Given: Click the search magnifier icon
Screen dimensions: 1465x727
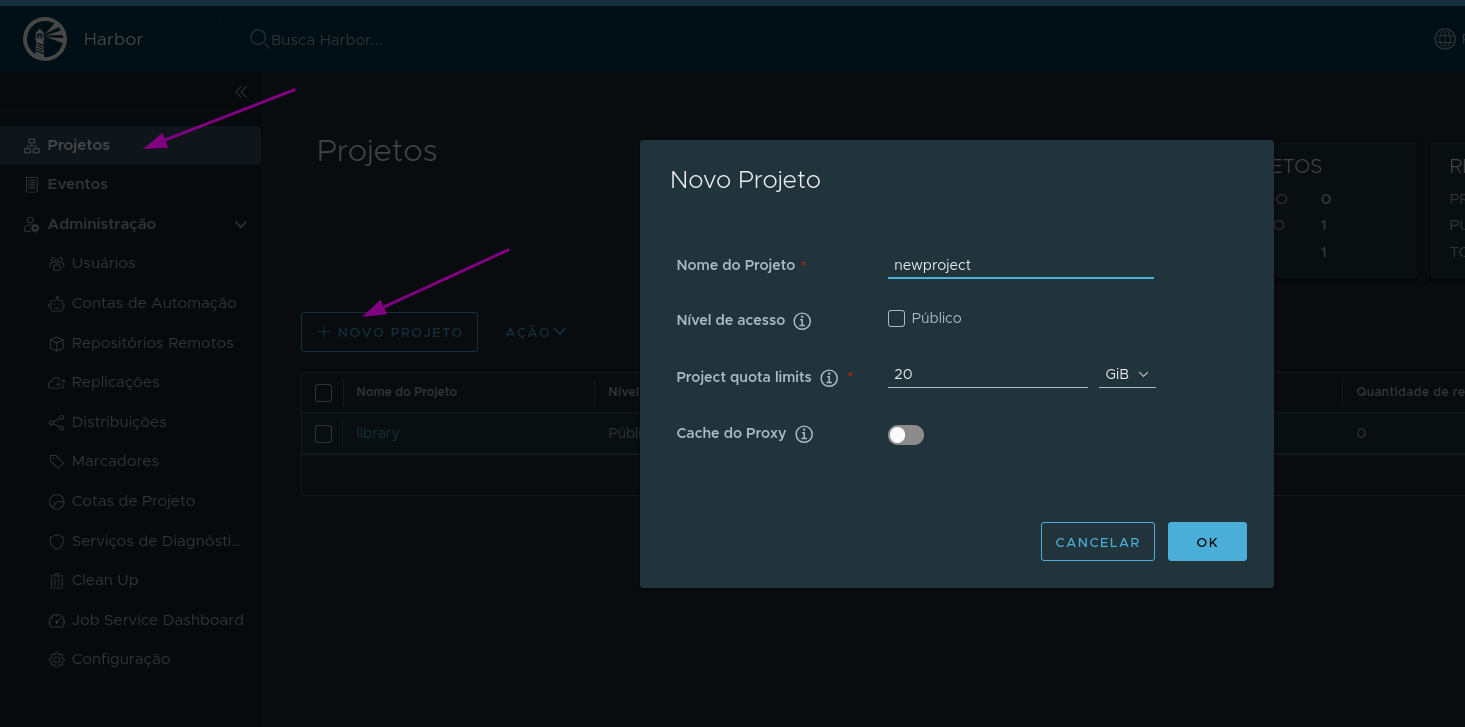Looking at the screenshot, I should pos(259,39).
